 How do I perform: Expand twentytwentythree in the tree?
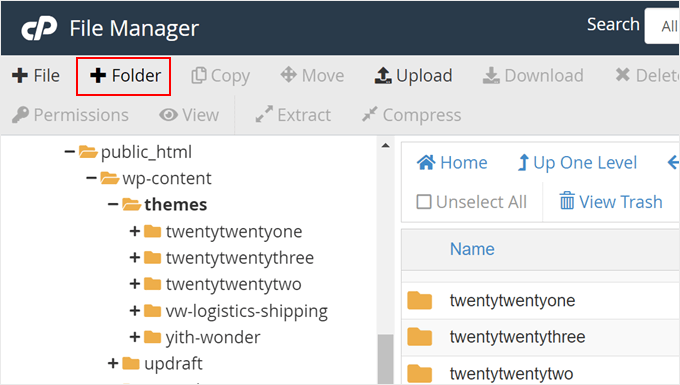pyautogui.click(x=134, y=258)
